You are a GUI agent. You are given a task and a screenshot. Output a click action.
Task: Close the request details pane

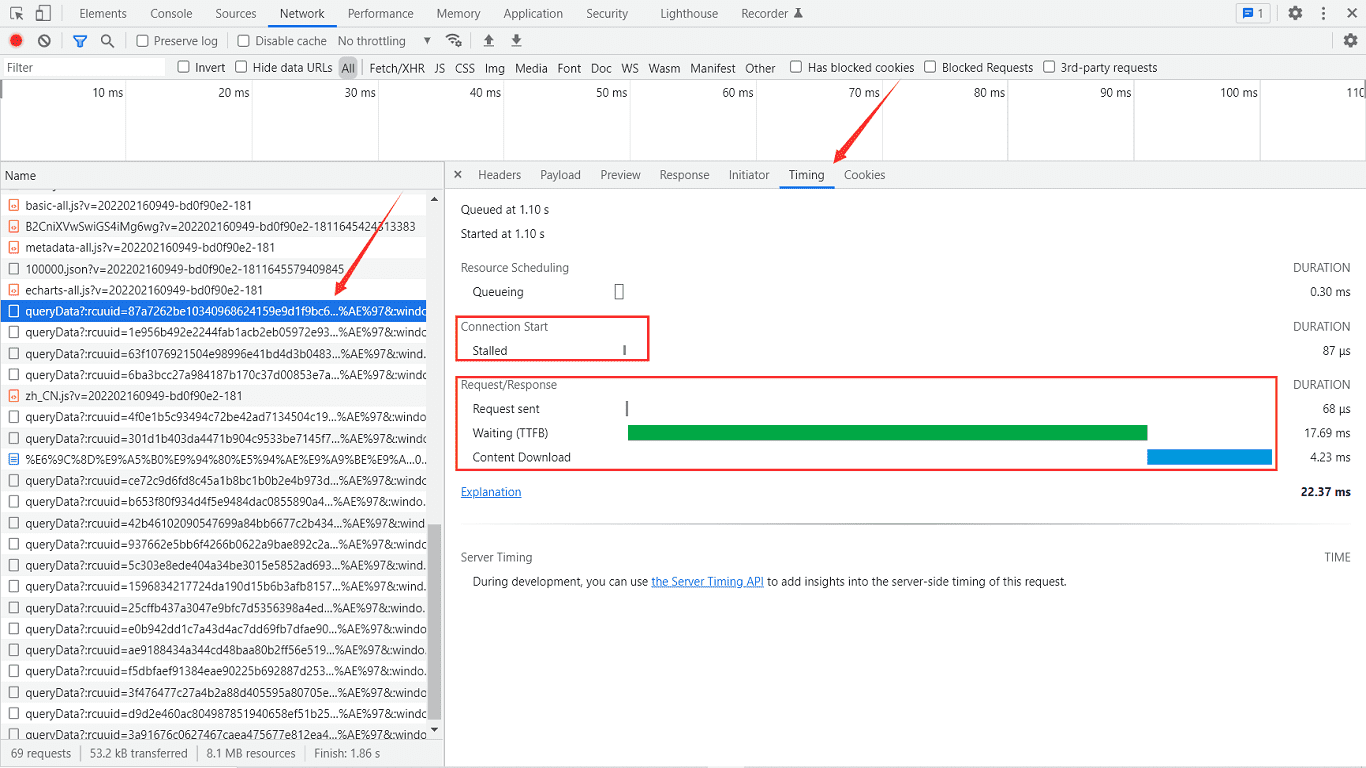[458, 175]
